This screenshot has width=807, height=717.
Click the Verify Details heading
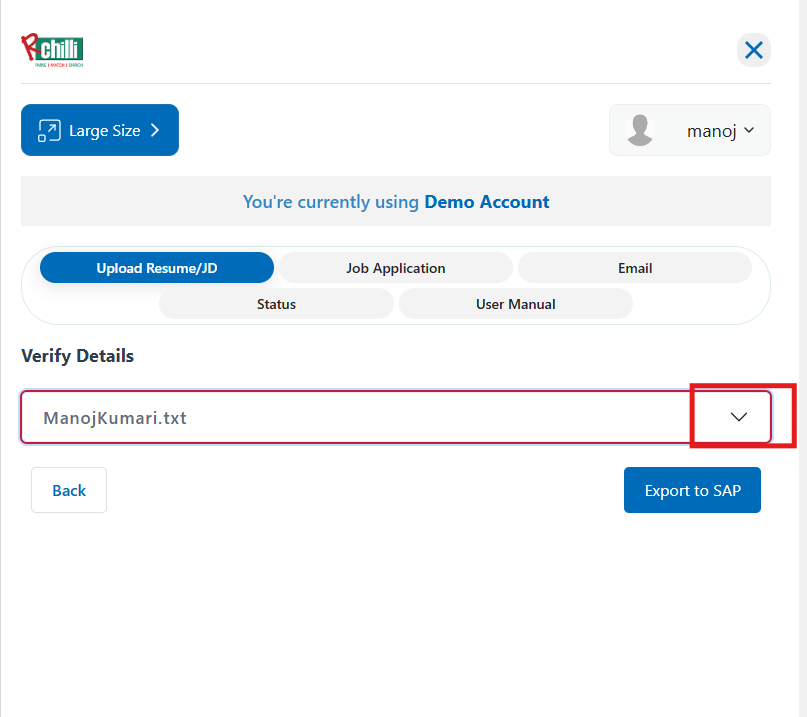coord(77,356)
